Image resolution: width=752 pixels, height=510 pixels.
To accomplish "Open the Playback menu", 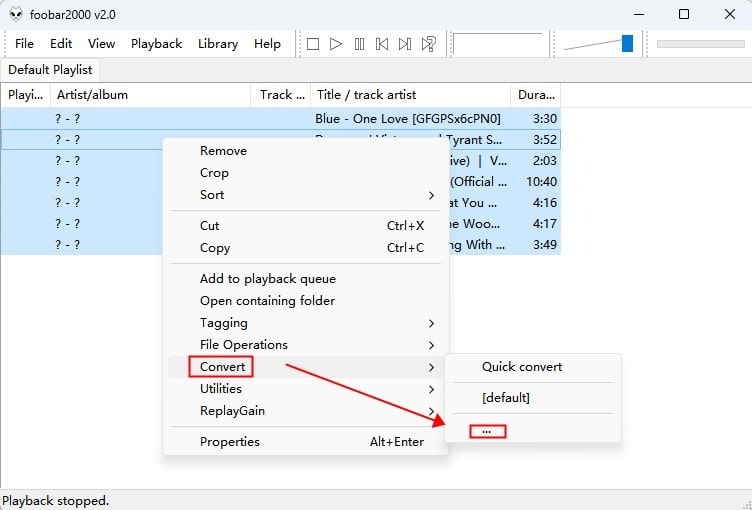I will [156, 44].
